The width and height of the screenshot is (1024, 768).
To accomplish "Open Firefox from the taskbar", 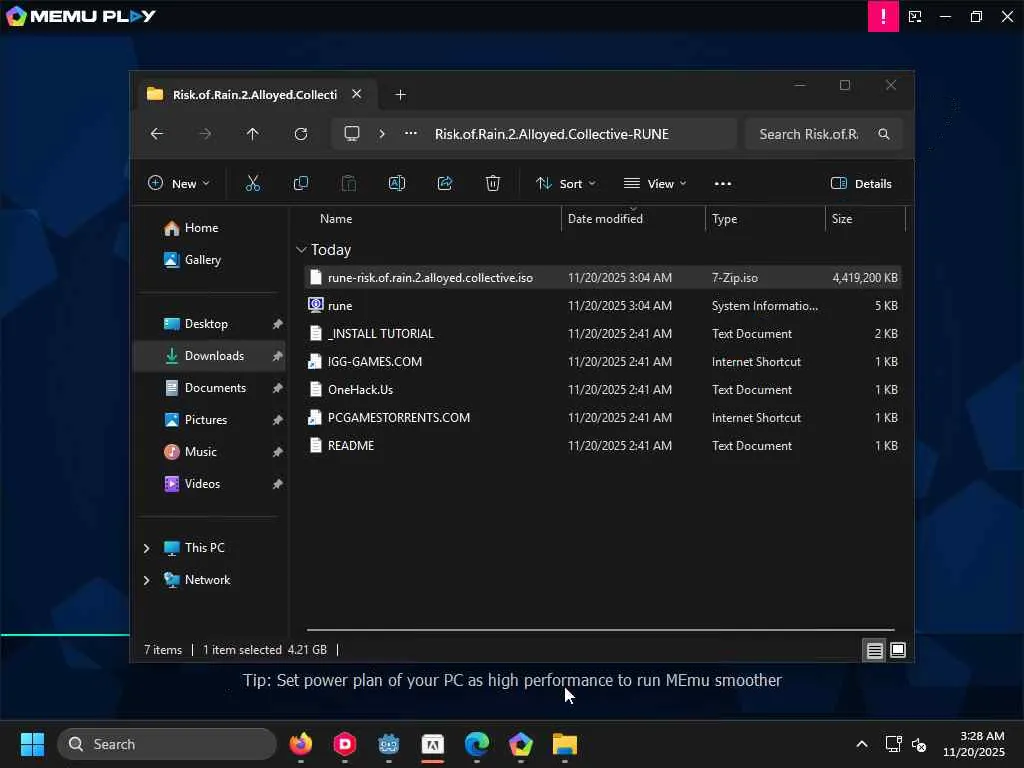I will click(x=301, y=744).
